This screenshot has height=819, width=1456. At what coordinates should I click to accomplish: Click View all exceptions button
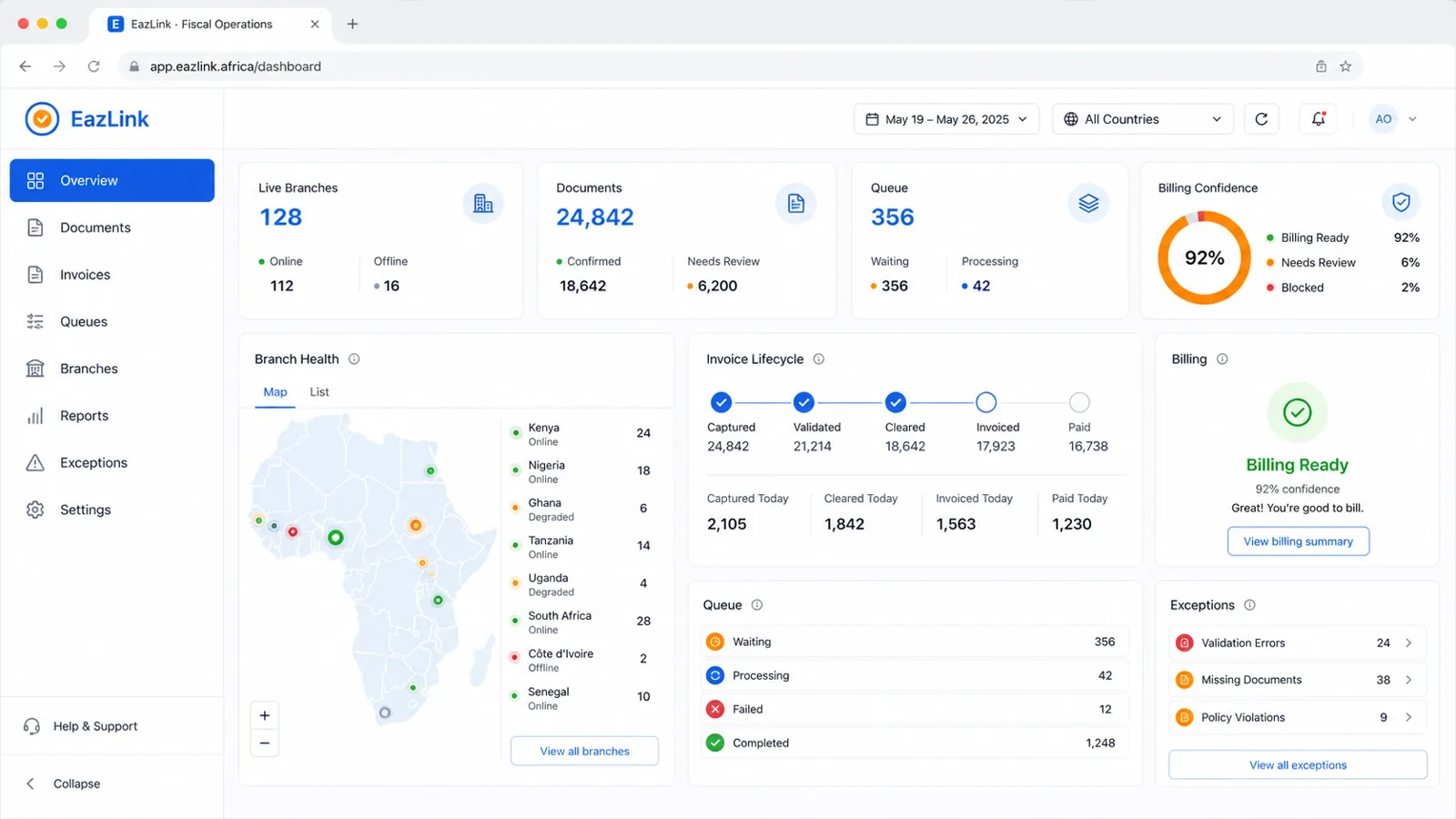tap(1298, 765)
